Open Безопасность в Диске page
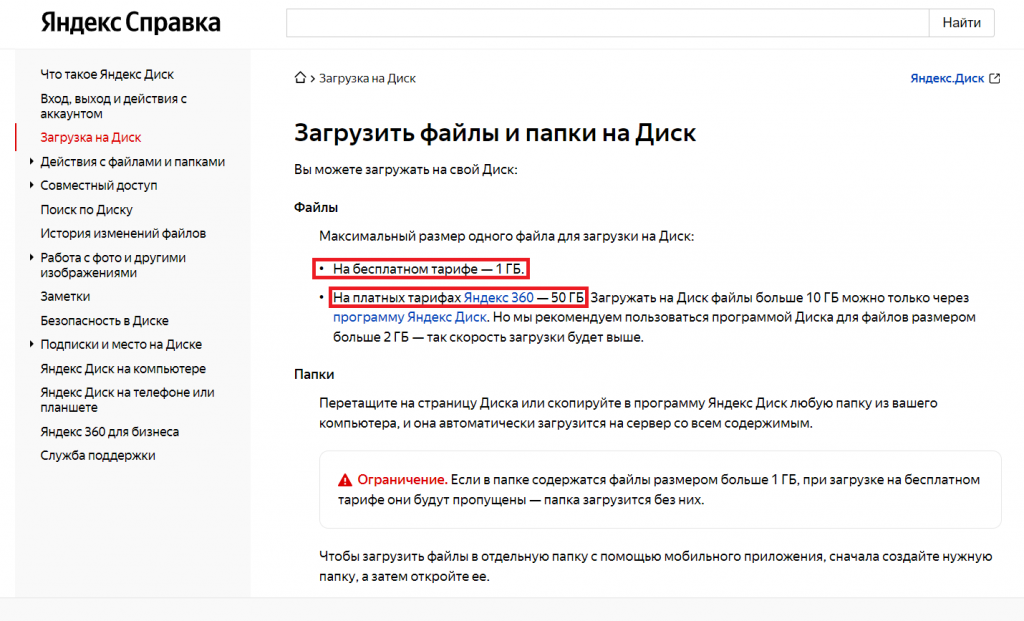The height and width of the screenshot is (621, 1024). click(x=104, y=321)
